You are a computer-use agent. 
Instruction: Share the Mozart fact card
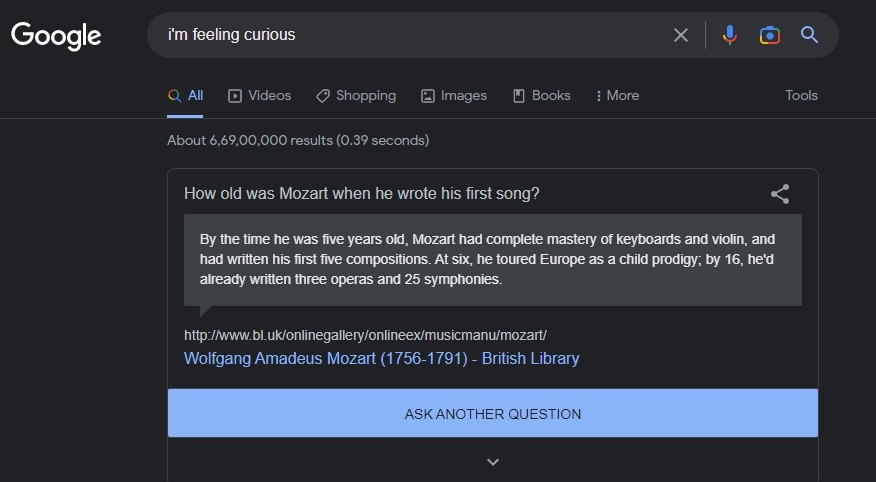pos(780,194)
